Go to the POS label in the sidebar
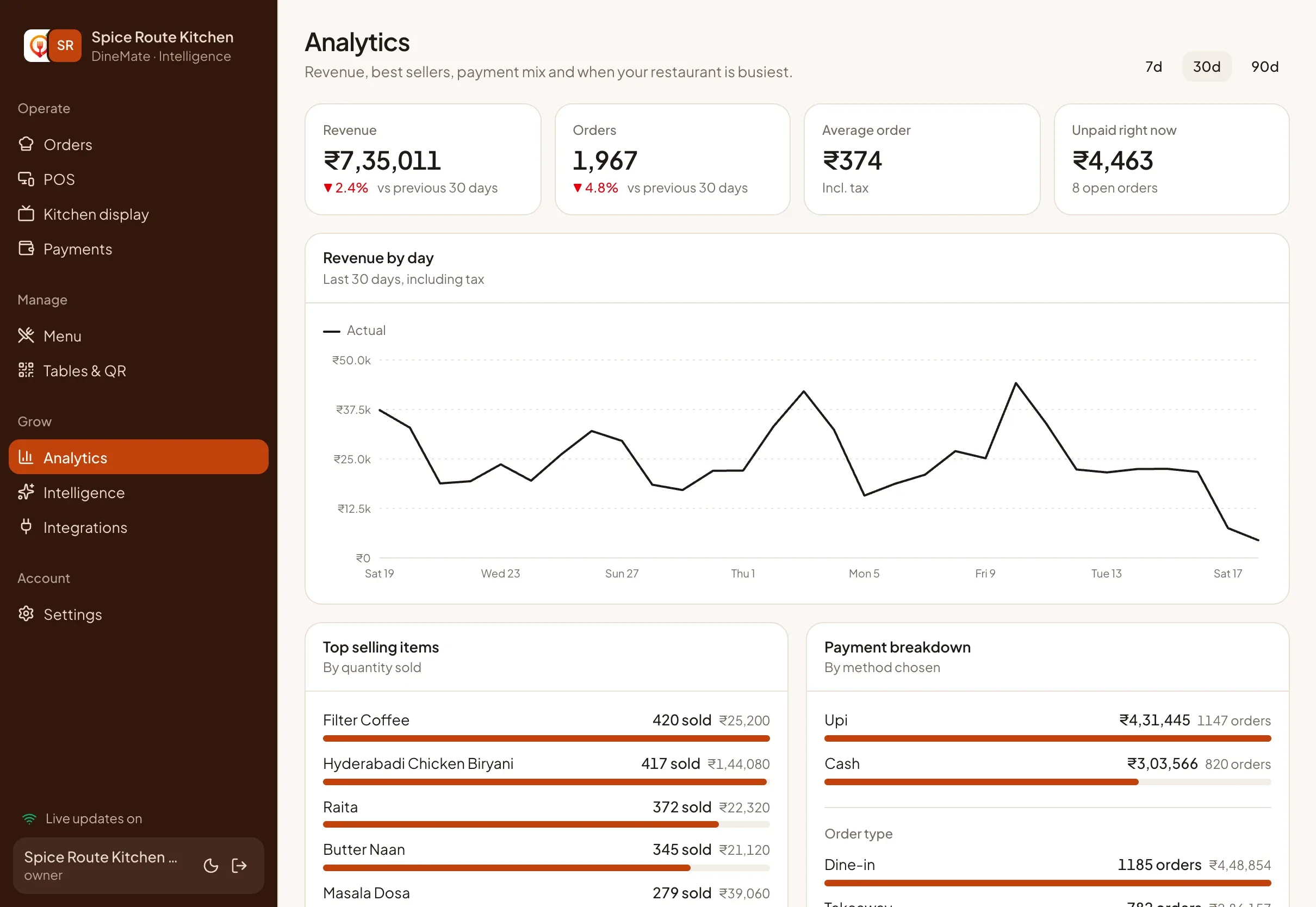 coord(59,179)
